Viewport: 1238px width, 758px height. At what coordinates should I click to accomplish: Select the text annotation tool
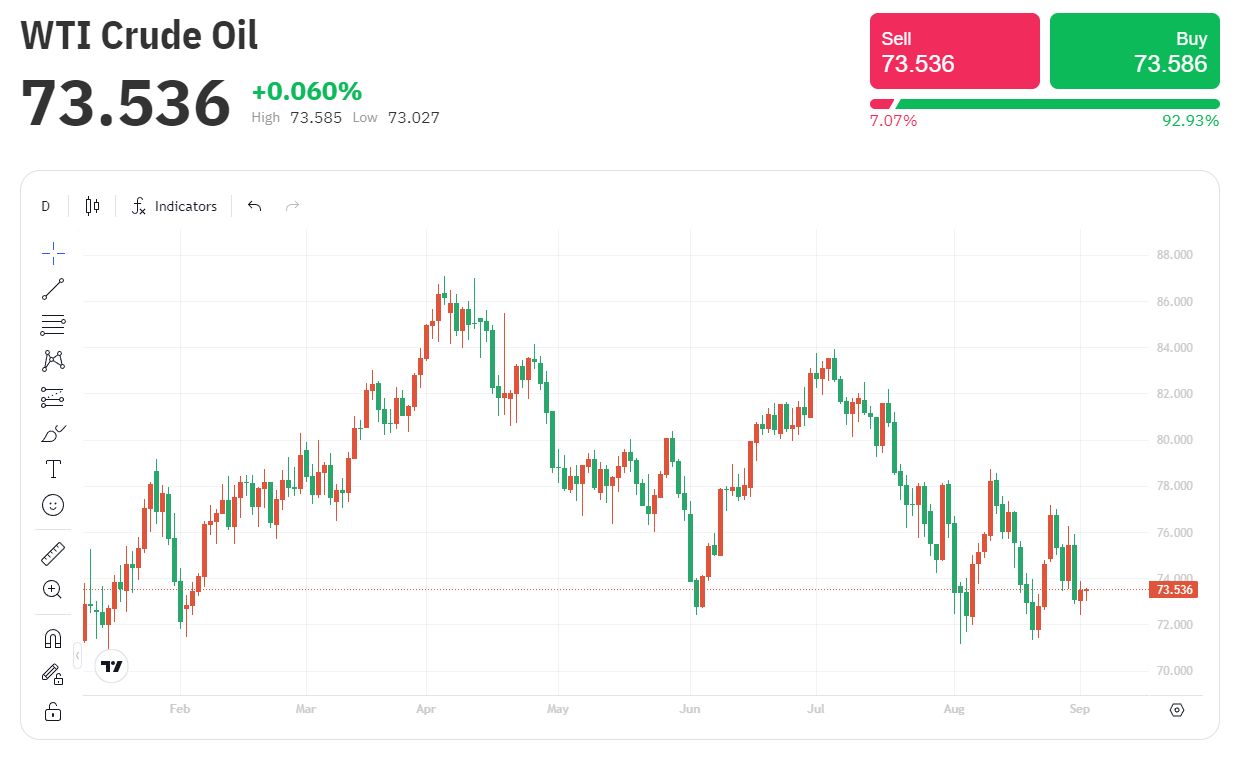point(53,469)
